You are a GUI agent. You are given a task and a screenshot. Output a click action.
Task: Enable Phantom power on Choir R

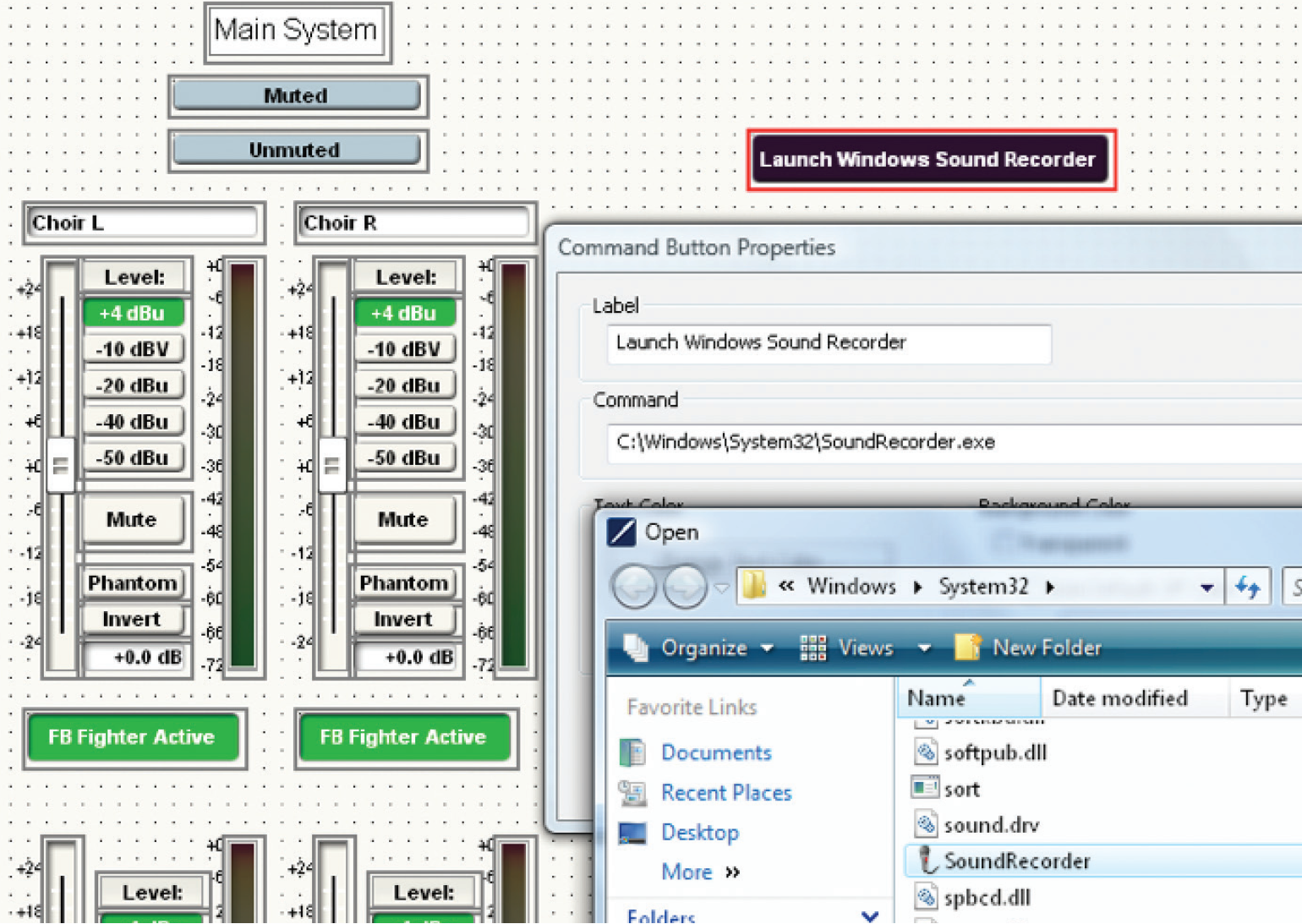(403, 583)
